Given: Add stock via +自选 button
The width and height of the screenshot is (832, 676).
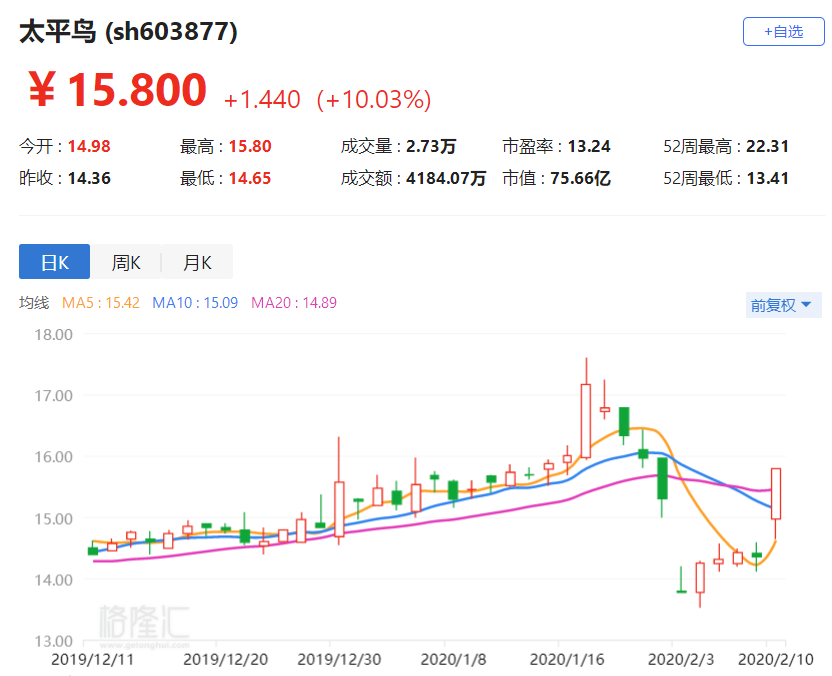Looking at the screenshot, I should pyautogui.click(x=783, y=32).
